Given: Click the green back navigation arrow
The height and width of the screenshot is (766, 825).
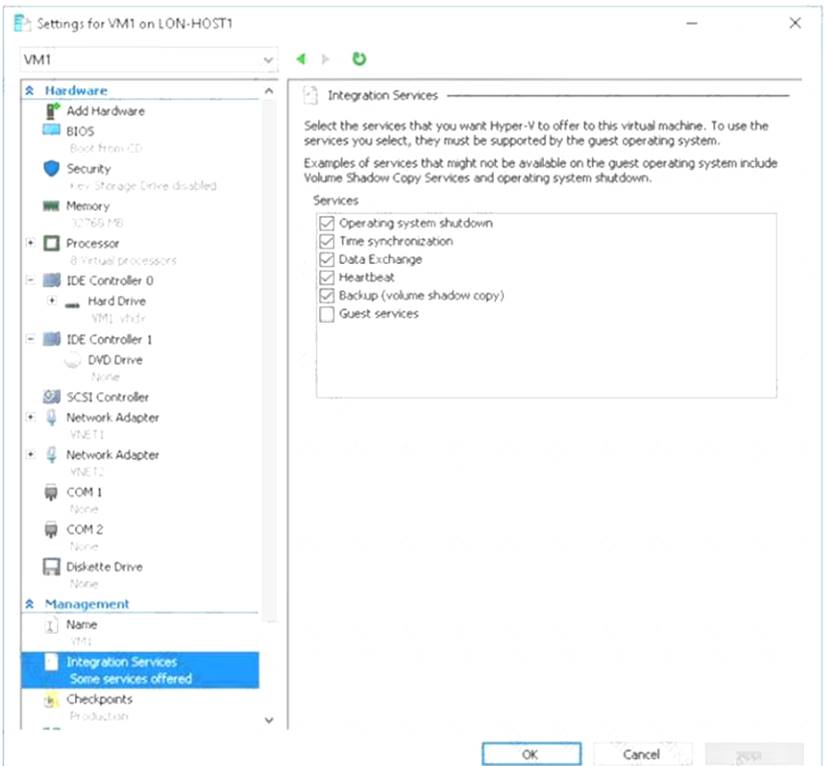Looking at the screenshot, I should coord(301,59).
